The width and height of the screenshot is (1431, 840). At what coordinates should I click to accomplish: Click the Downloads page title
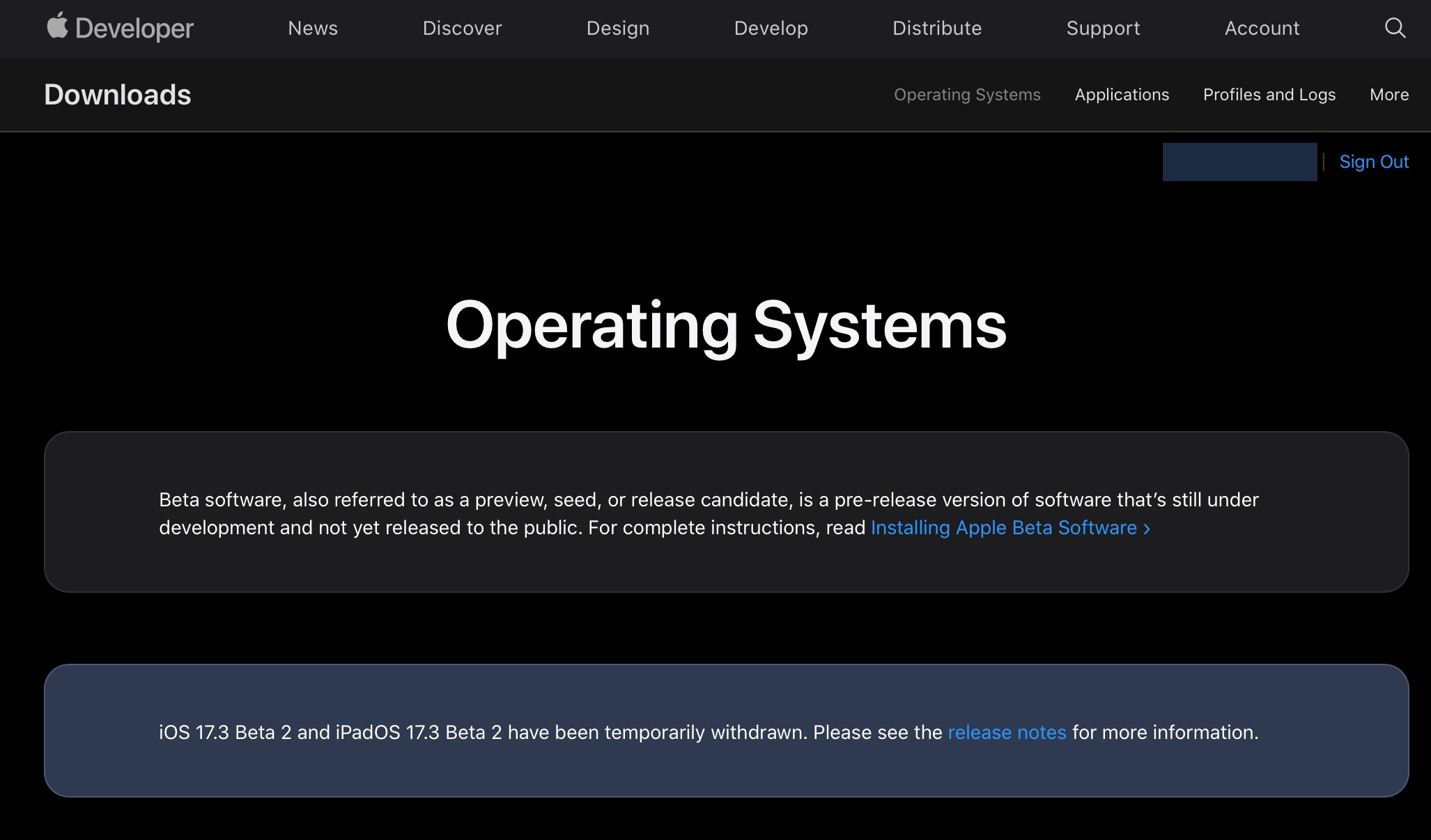[x=117, y=95]
